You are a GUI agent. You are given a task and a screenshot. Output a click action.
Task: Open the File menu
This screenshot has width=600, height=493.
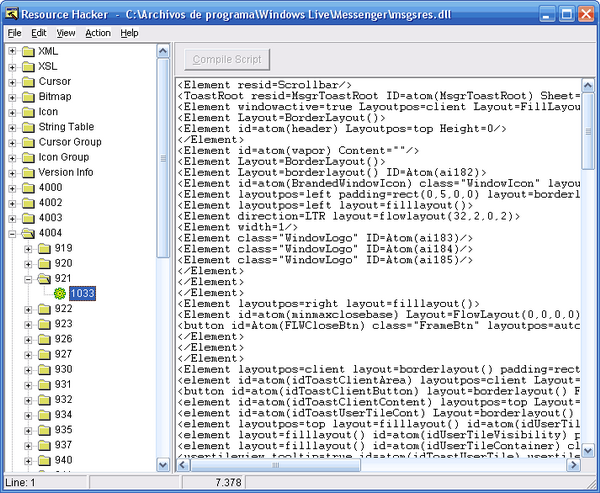(15, 33)
